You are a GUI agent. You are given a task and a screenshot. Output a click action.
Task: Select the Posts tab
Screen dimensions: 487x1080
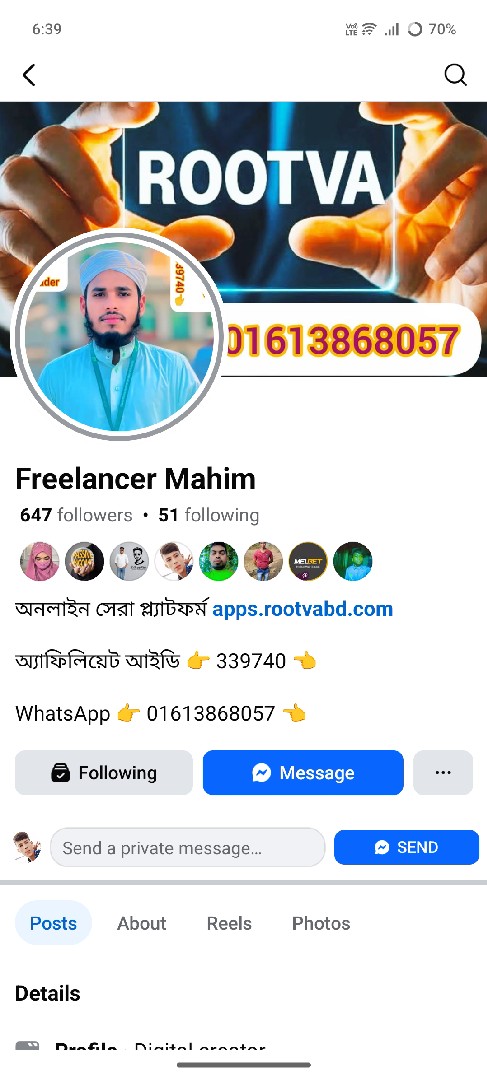coord(53,923)
